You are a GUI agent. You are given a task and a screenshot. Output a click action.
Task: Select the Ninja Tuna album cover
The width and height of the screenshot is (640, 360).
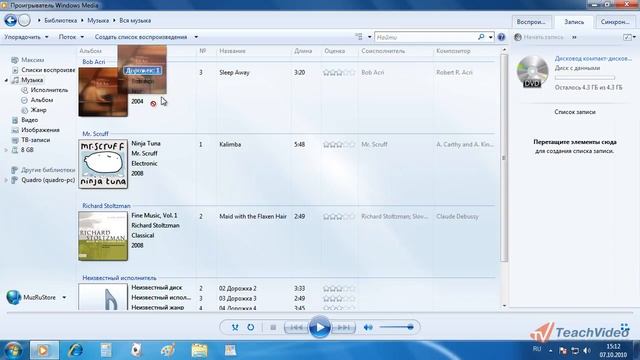click(103, 164)
